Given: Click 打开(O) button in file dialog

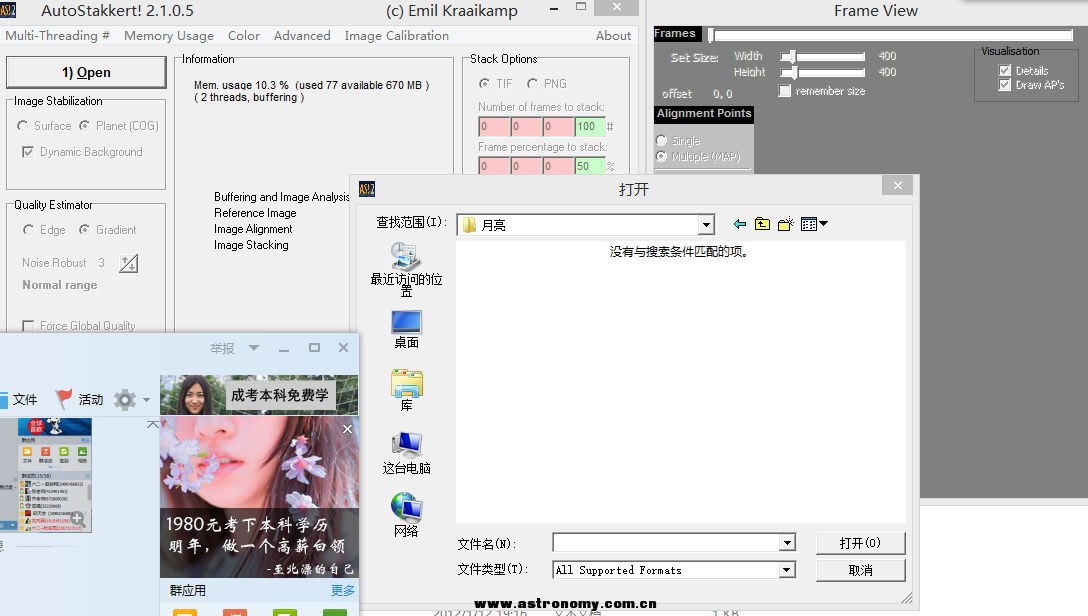Looking at the screenshot, I should [860, 543].
